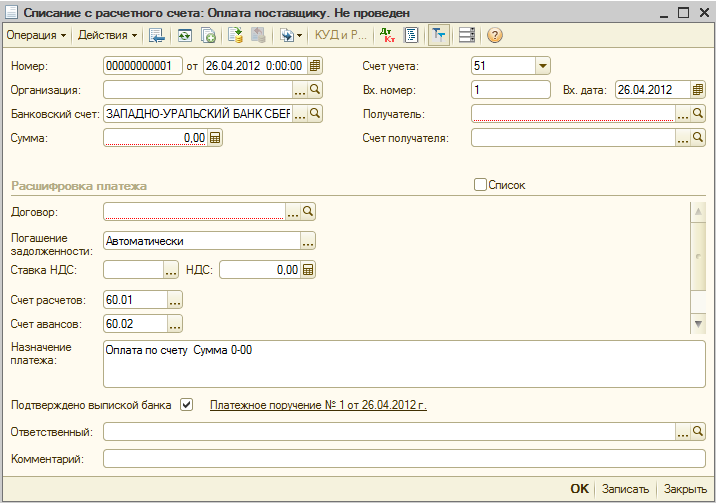This screenshot has width=716, height=503.
Task: Click the Назначение платежа text area
Action: [404, 364]
